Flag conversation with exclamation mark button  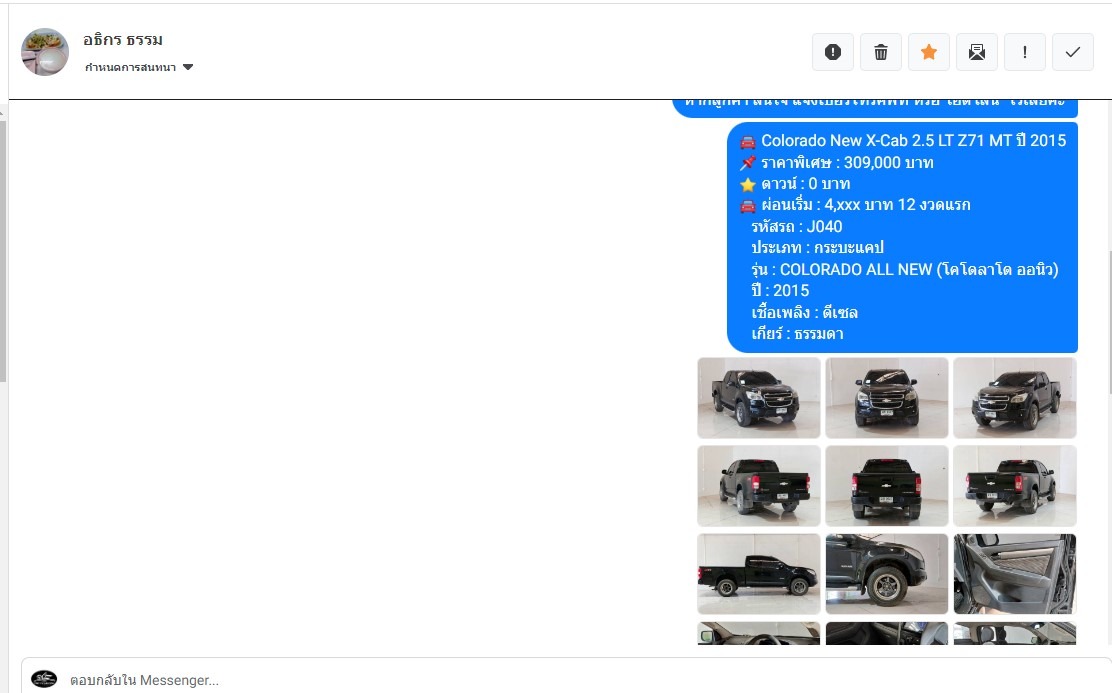tap(1025, 52)
